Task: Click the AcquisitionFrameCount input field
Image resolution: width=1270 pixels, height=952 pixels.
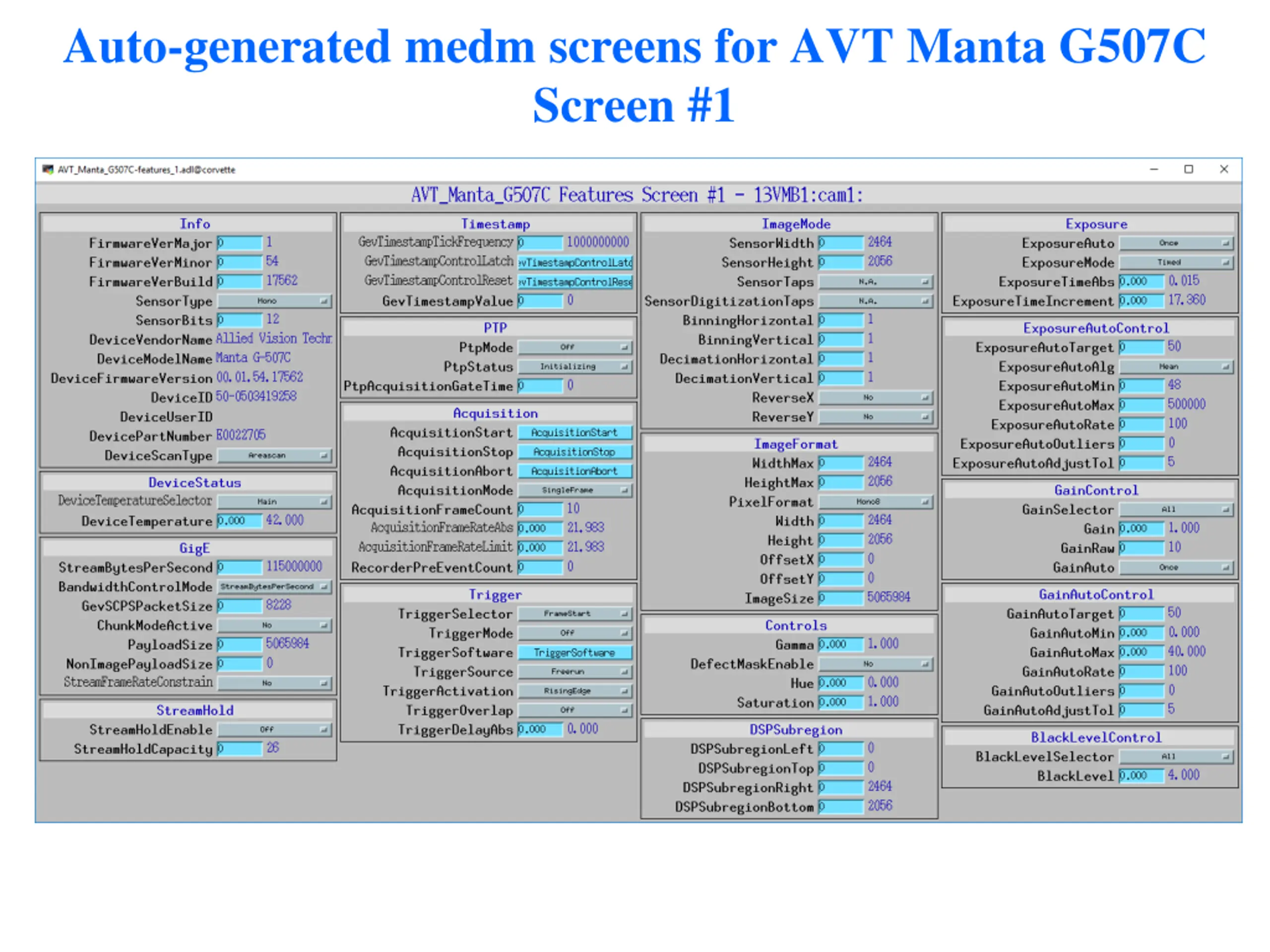Action: click(x=540, y=510)
